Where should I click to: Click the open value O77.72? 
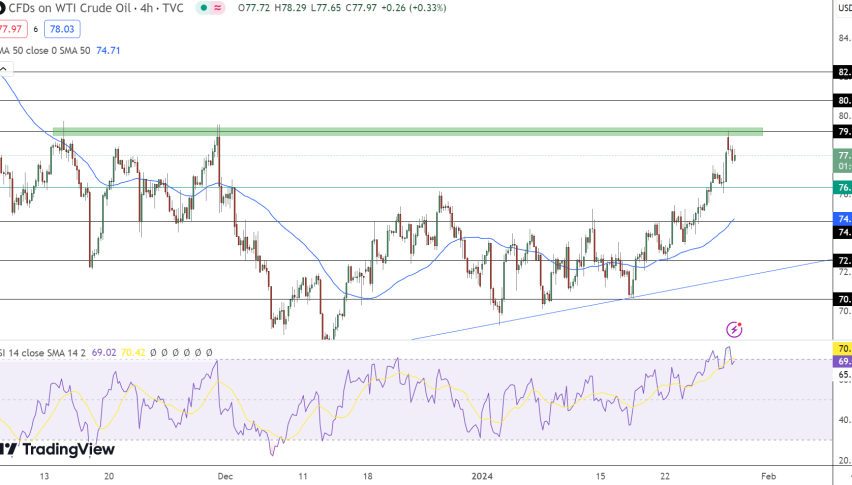click(254, 8)
